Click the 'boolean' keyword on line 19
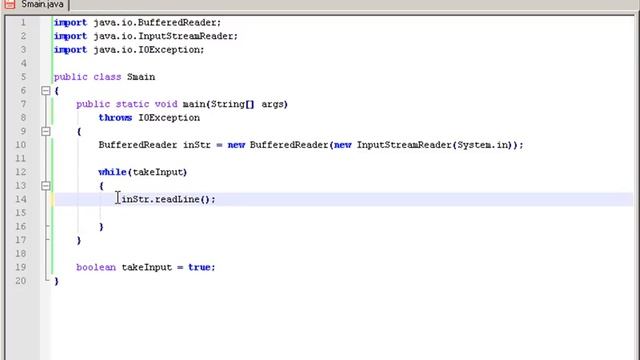The width and height of the screenshot is (640, 360). (96, 267)
